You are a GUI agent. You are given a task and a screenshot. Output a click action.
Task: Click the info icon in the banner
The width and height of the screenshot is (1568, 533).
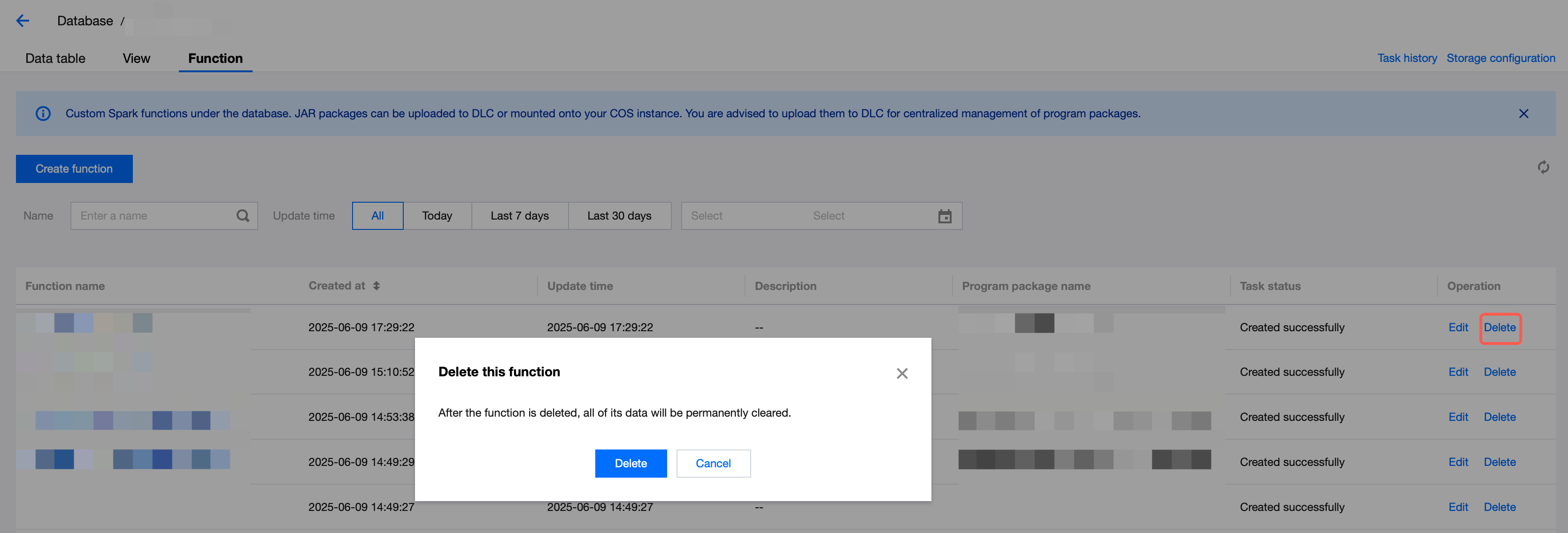pyautogui.click(x=43, y=114)
